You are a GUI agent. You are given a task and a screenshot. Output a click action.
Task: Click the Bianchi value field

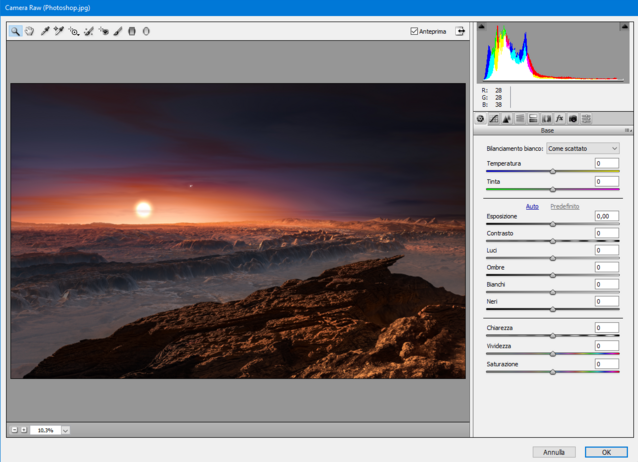coord(607,285)
